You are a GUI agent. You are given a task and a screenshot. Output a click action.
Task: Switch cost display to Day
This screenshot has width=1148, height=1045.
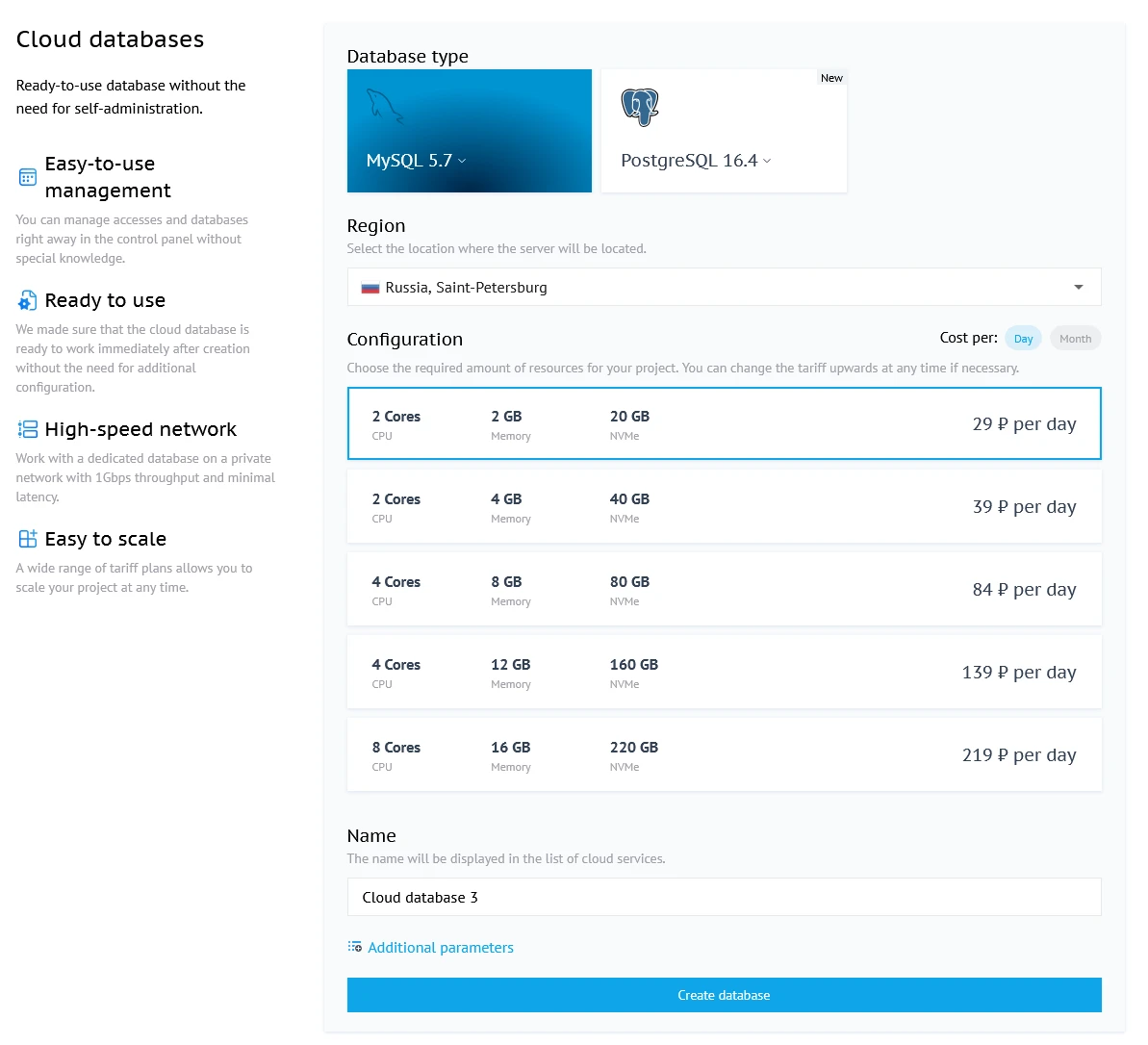coord(1023,338)
